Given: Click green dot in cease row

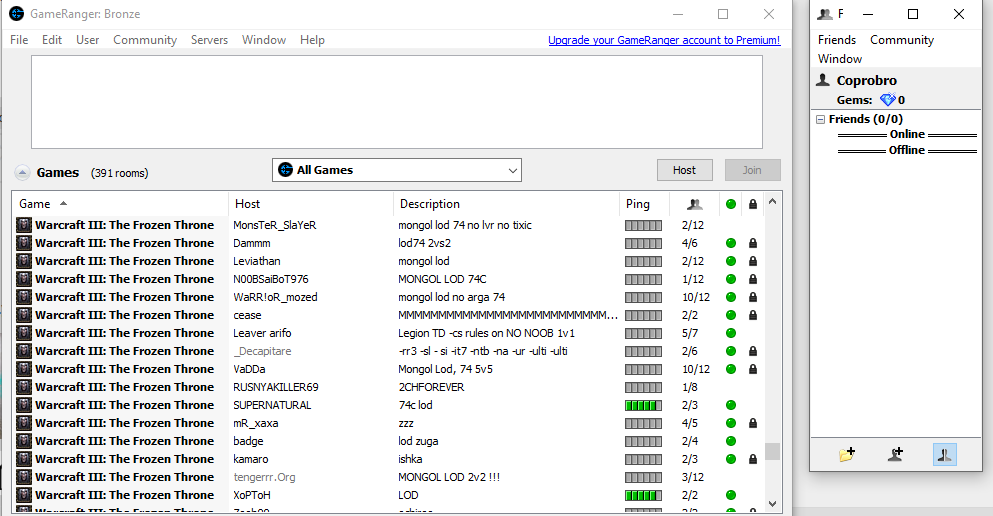Looking at the screenshot, I should (731, 315).
